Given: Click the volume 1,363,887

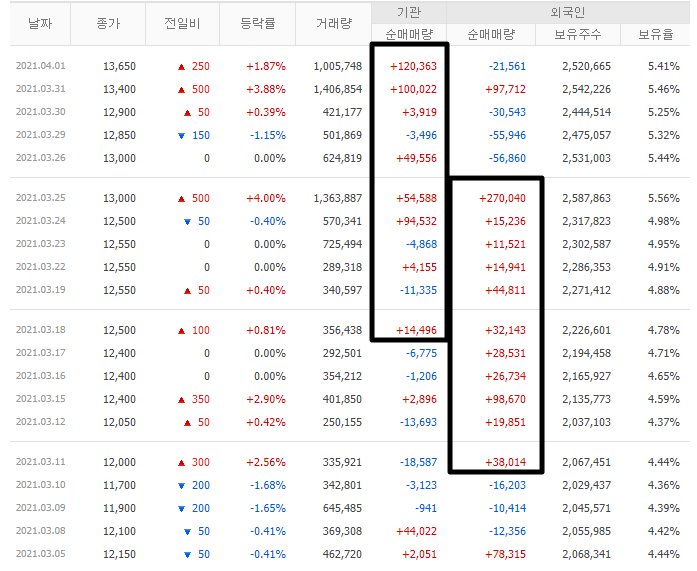Looking at the screenshot, I should tap(337, 198).
